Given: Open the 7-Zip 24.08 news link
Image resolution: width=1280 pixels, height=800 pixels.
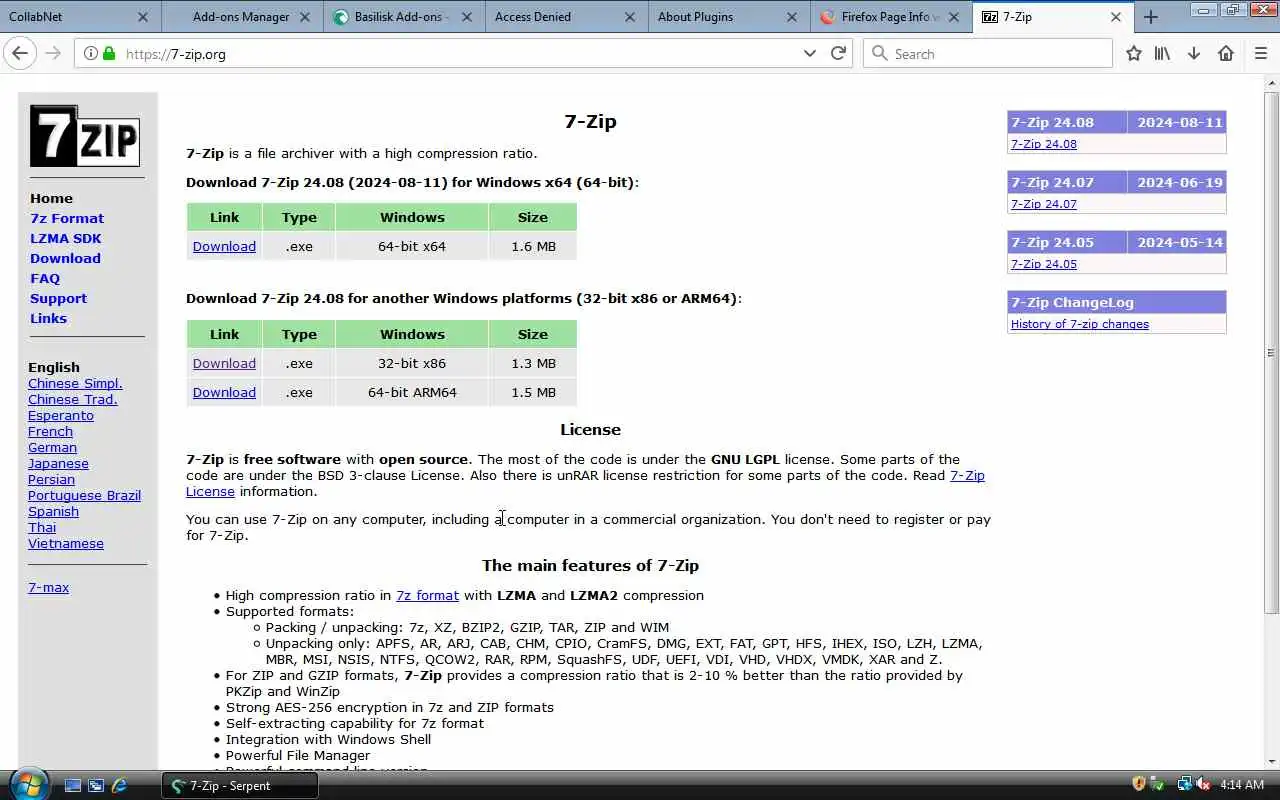Looking at the screenshot, I should 1044,144.
